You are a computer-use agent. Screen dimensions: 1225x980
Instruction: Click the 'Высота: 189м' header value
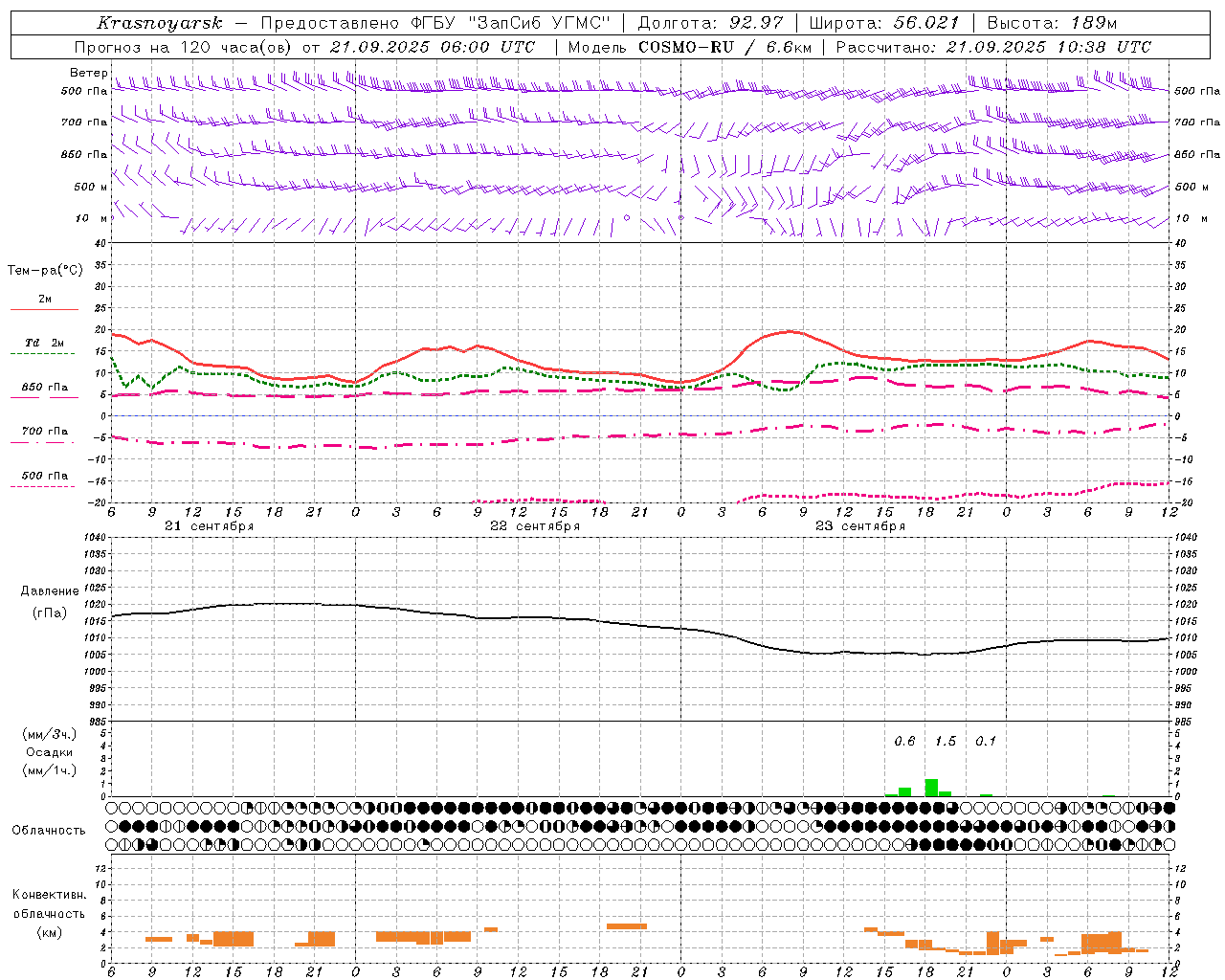point(1052,23)
